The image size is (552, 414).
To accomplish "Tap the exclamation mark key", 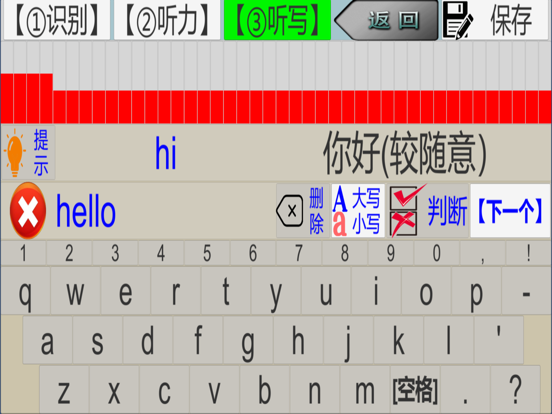I will coord(528,253).
